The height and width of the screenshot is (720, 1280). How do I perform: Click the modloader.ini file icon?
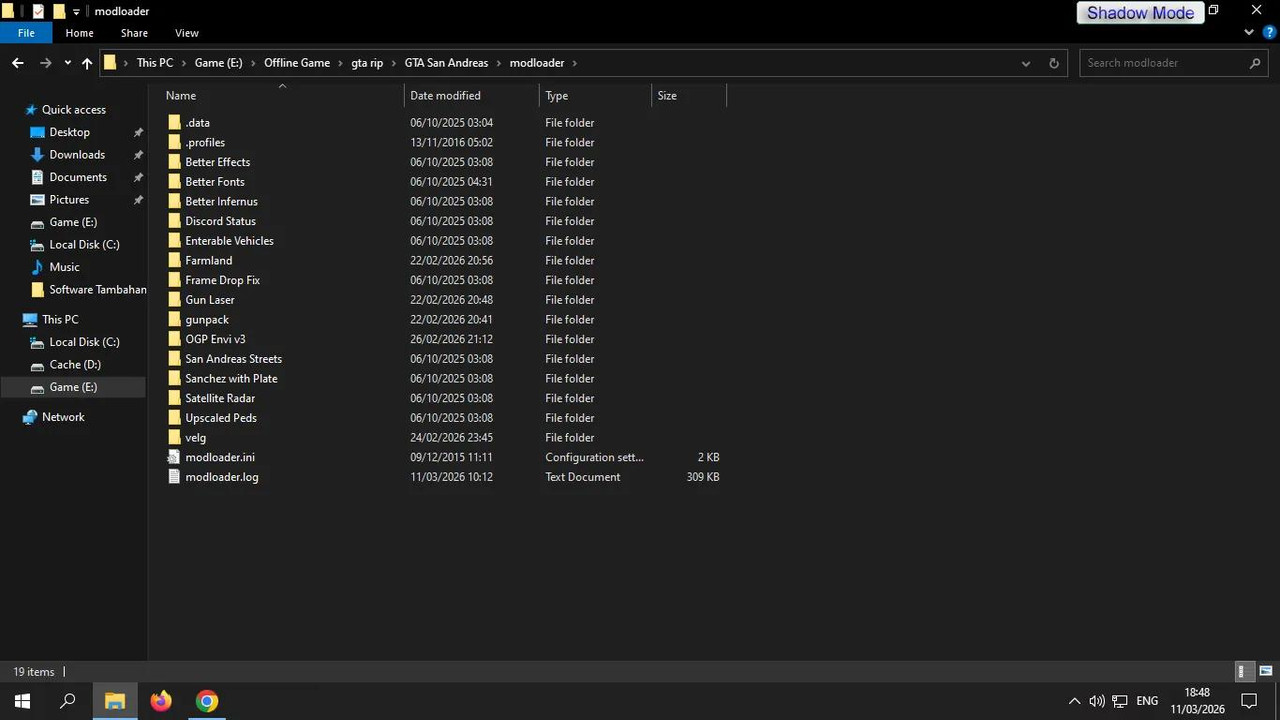coord(175,457)
